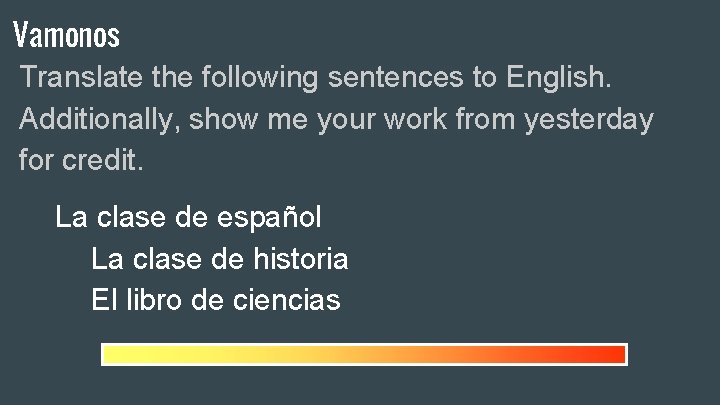This screenshot has width=720, height=405.
Task: Select the word English in the first line
Action: (558, 77)
